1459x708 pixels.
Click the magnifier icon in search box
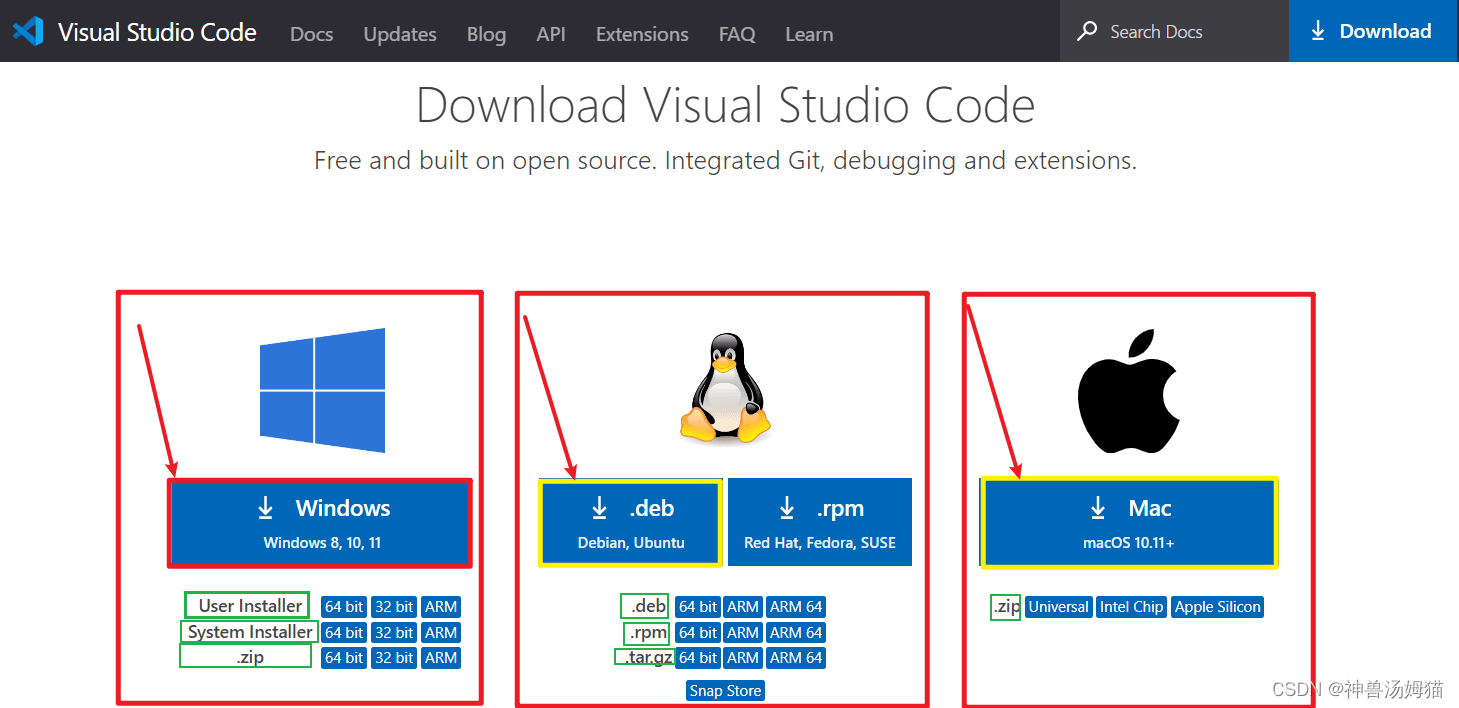click(1086, 32)
